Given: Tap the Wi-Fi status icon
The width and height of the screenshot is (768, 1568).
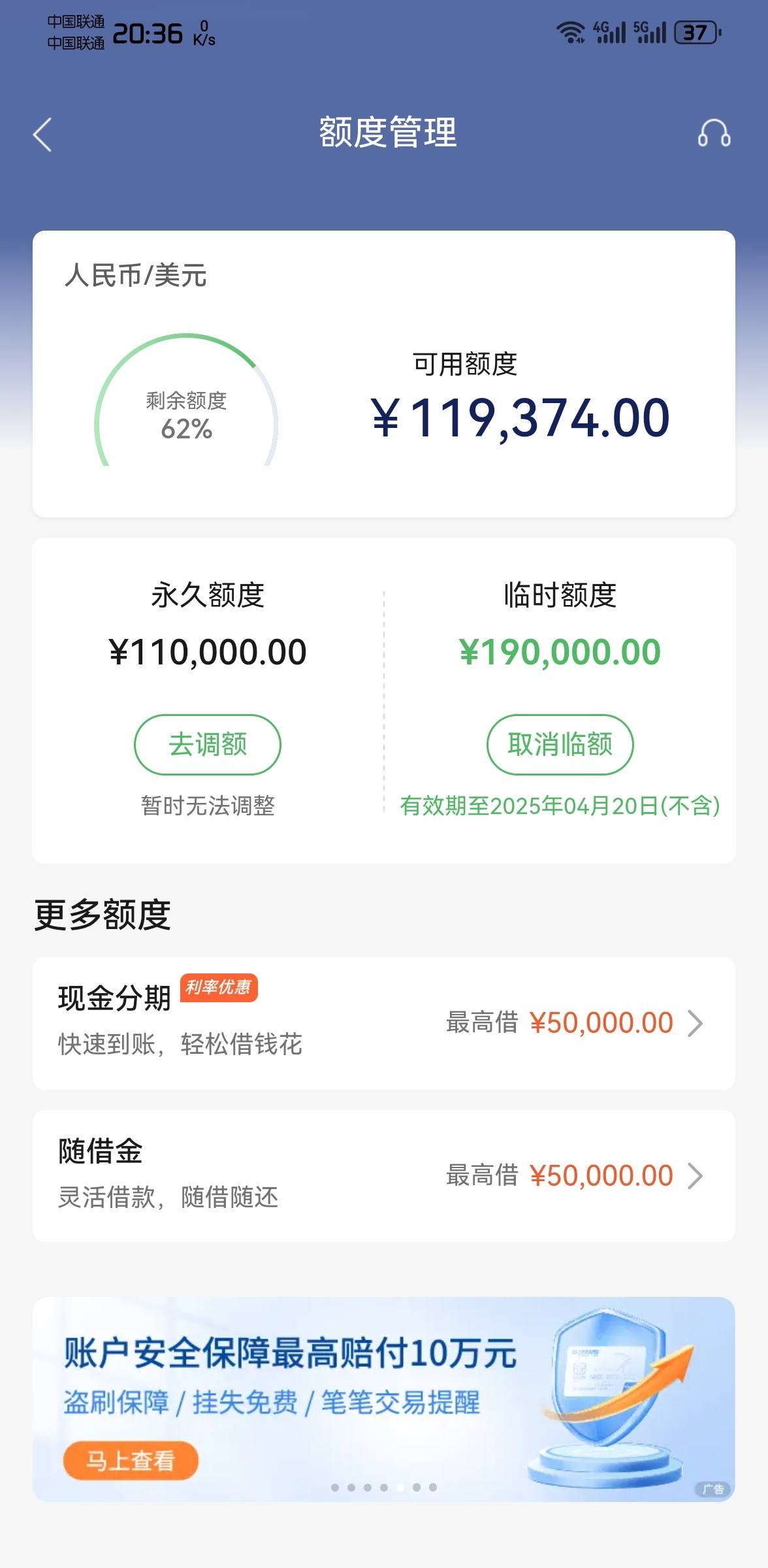Looking at the screenshot, I should tap(570, 32).
